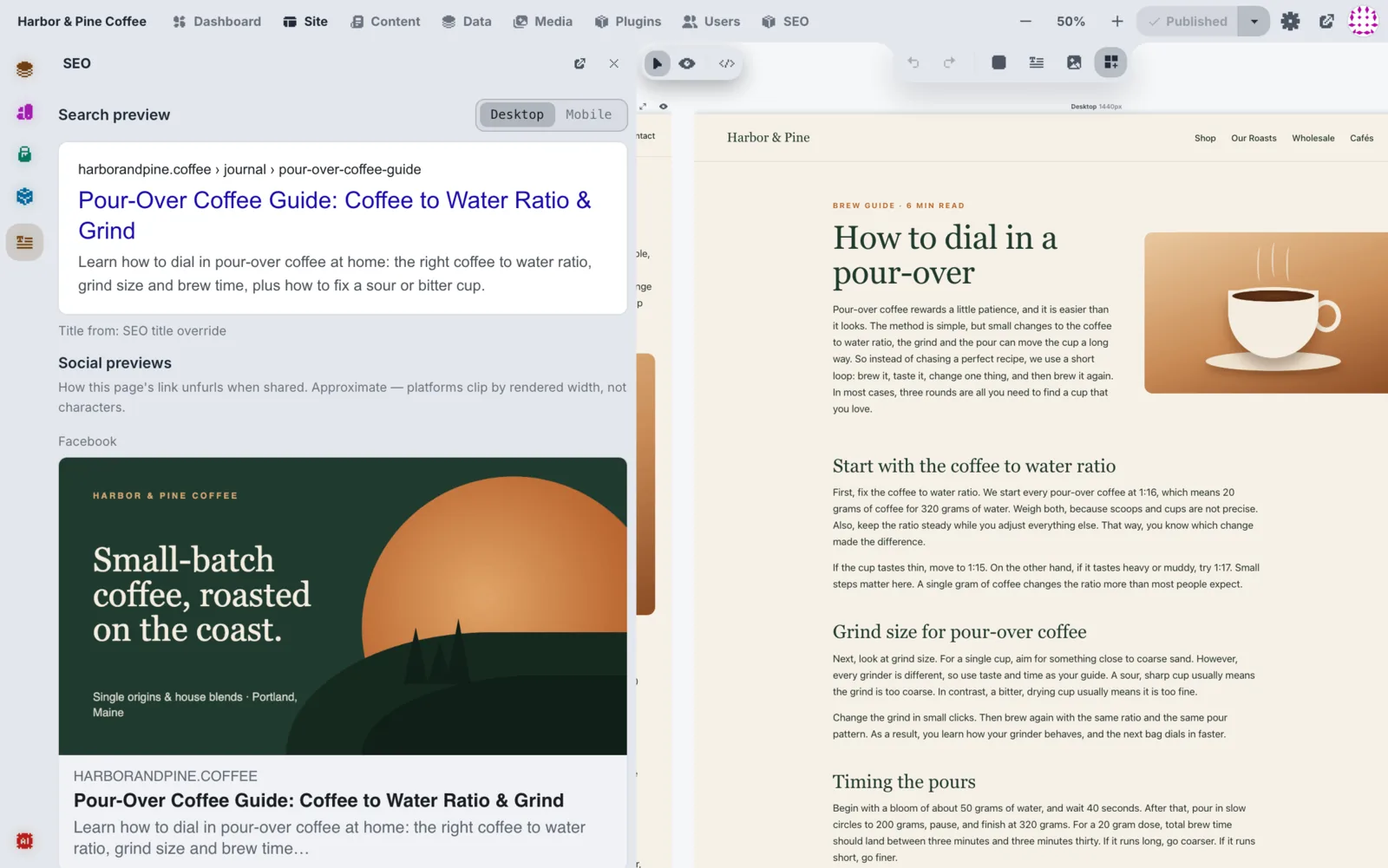Open the Media library tab
The width and height of the screenshot is (1388, 868).
click(543, 22)
